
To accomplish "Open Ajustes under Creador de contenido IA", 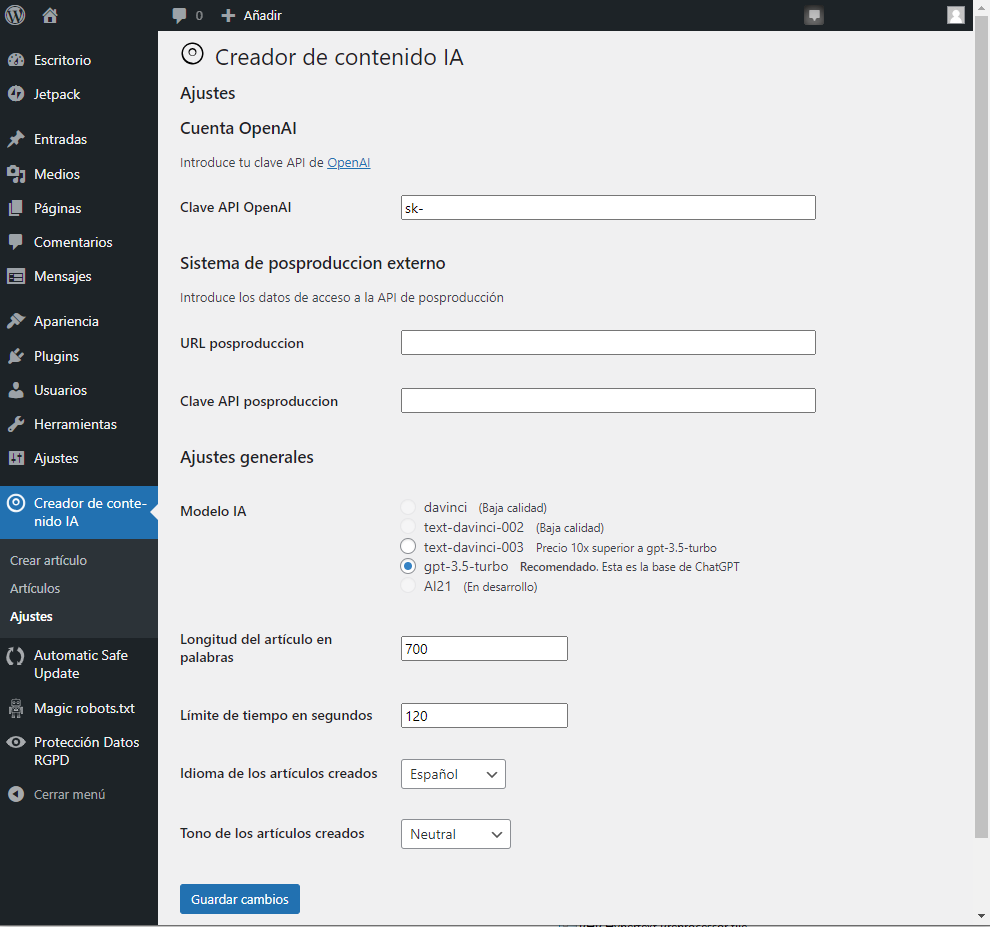I will [32, 616].
